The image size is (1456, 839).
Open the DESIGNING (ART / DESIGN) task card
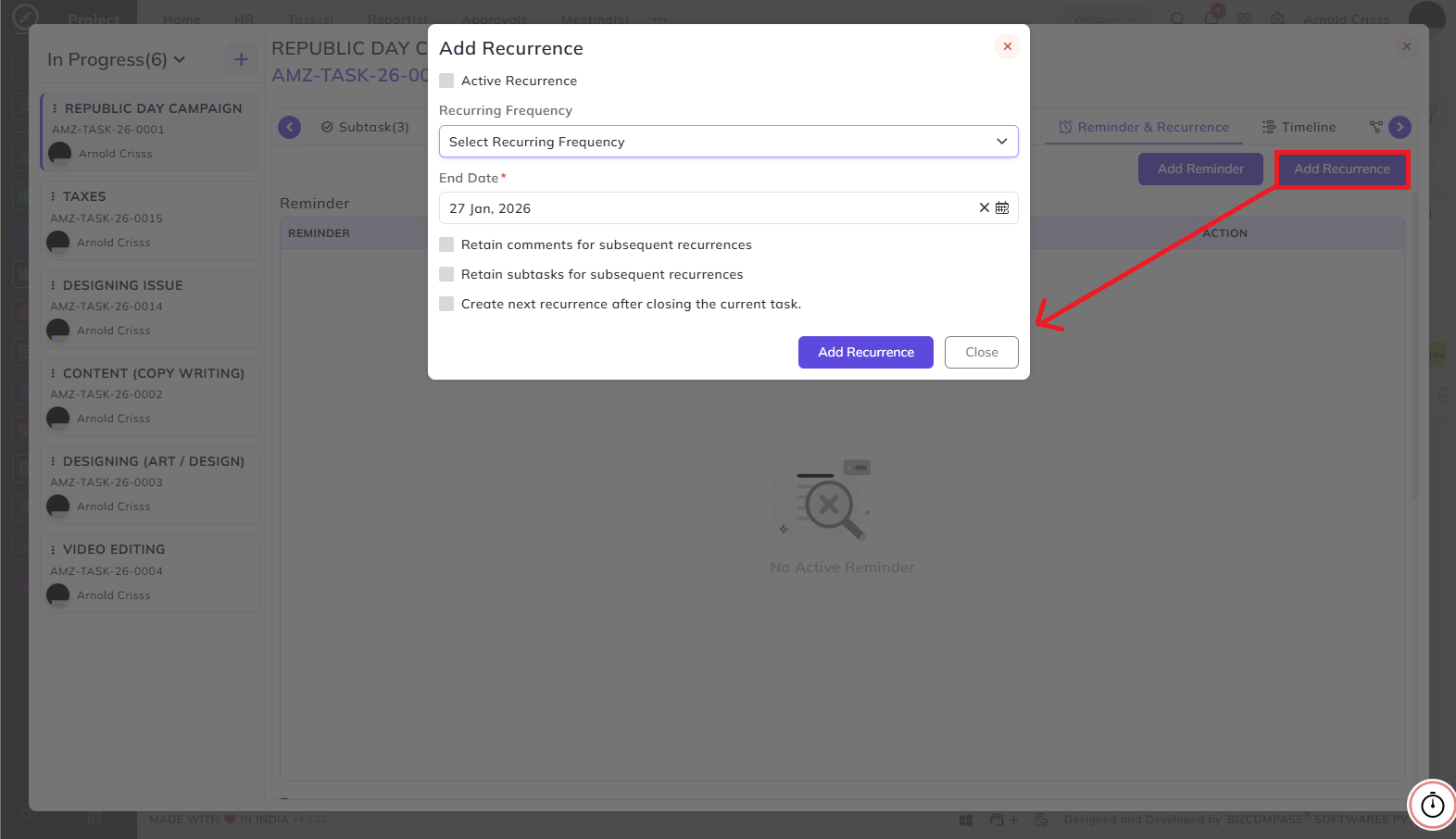click(149, 484)
